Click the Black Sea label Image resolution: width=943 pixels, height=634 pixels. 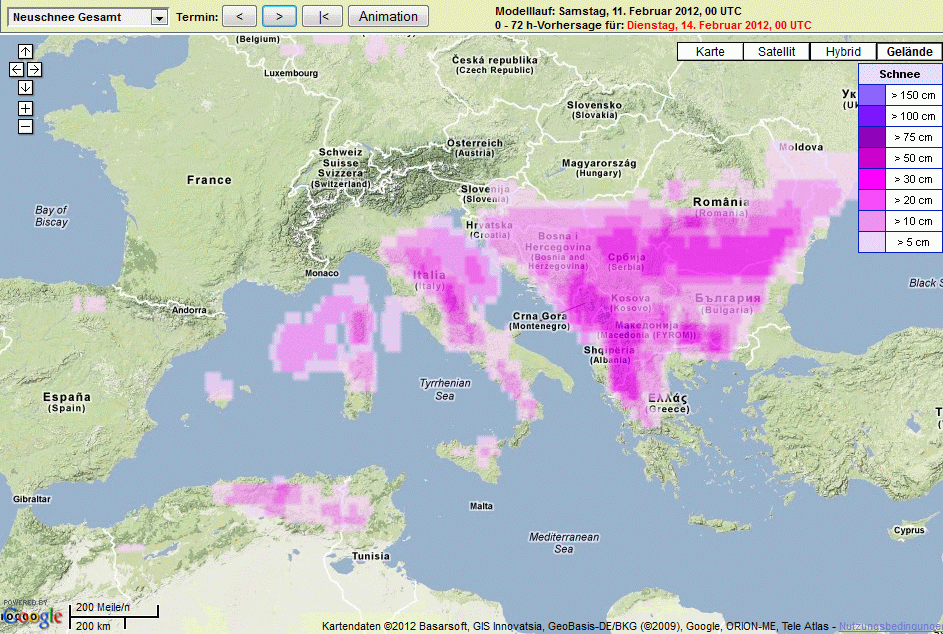click(x=926, y=283)
